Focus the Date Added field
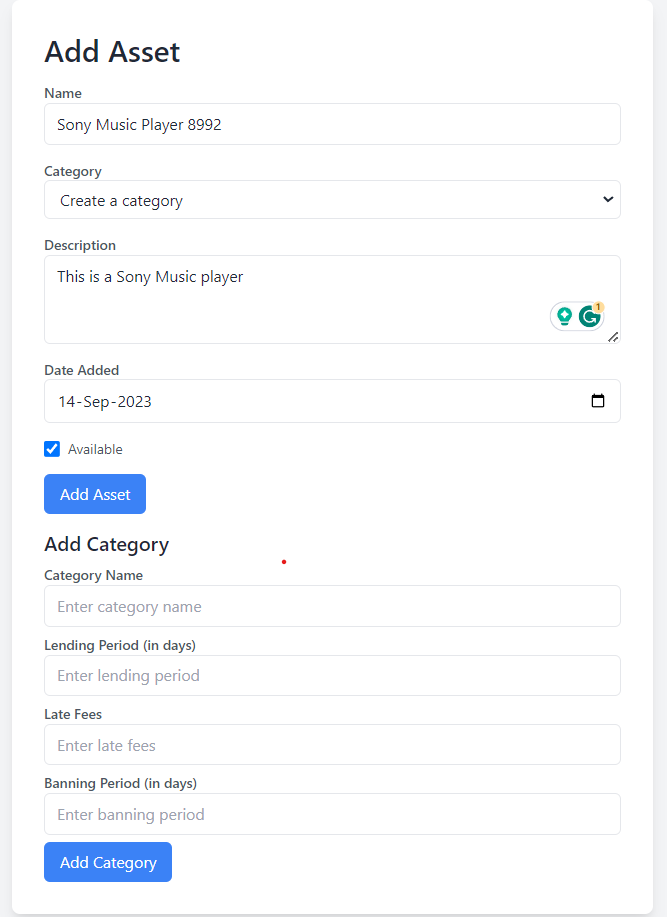Image resolution: width=667 pixels, height=917 pixels. 332,401
